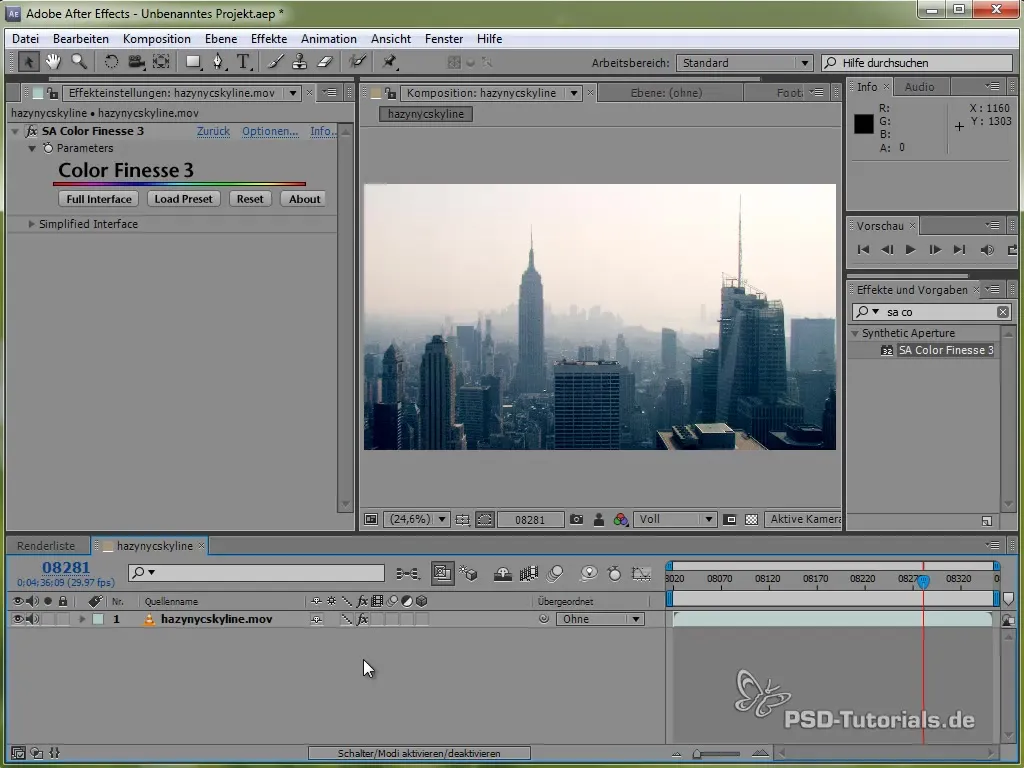This screenshot has height=768, width=1024.
Task: Click Optionen... link for effect
Action: pyautogui.click(x=270, y=131)
